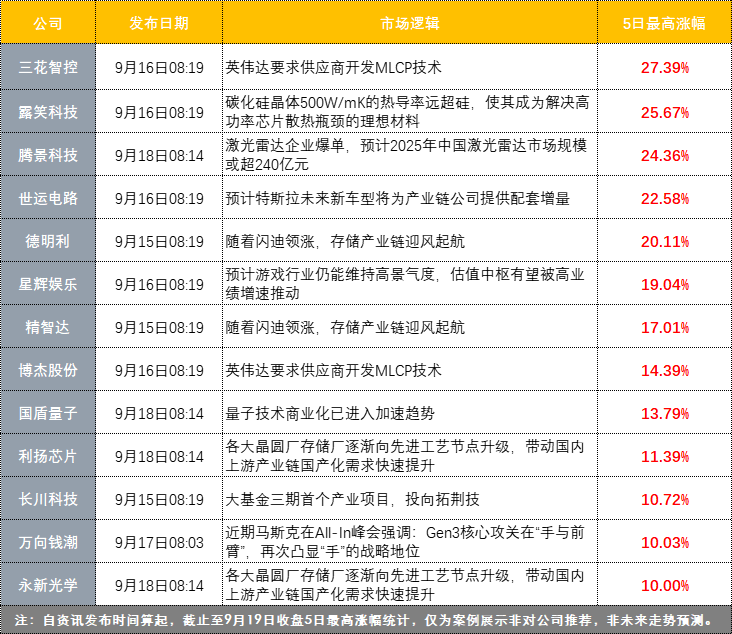Select company cell 世运电路
This screenshot has height=634, width=732.
point(48,198)
